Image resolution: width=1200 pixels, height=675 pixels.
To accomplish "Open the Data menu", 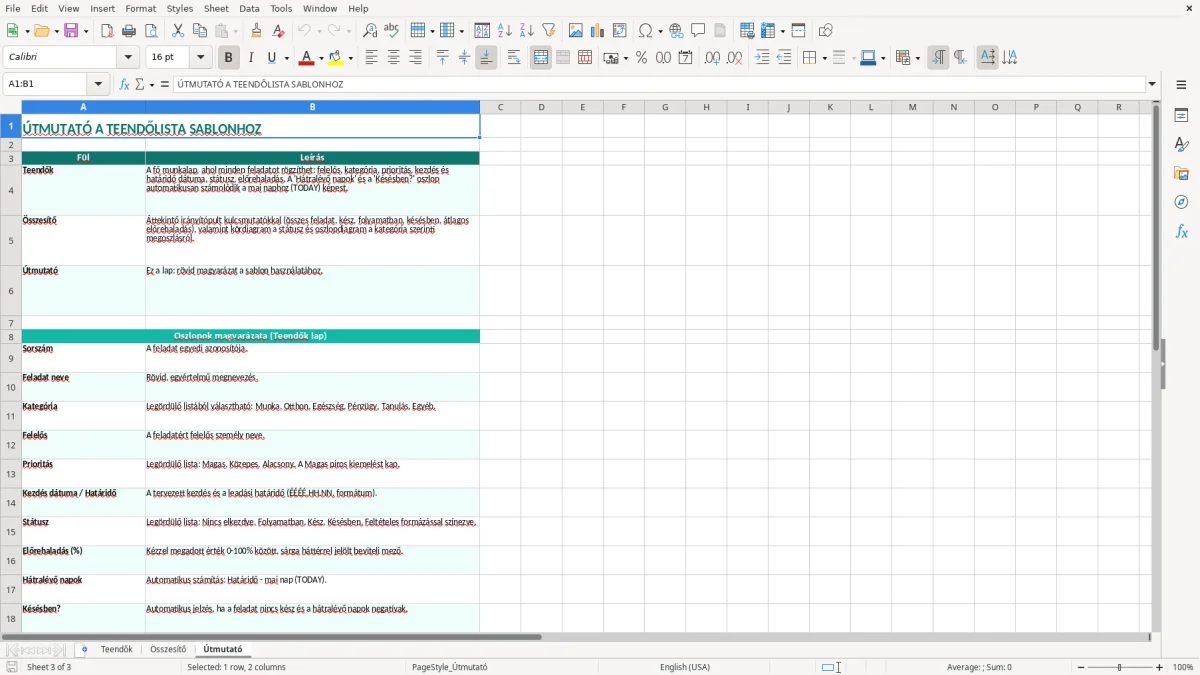I will (249, 8).
